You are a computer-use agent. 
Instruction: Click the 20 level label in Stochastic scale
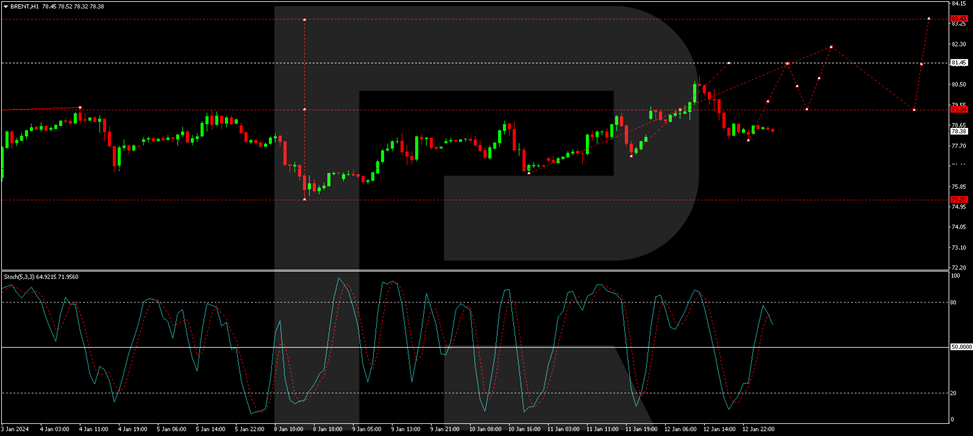(954, 393)
